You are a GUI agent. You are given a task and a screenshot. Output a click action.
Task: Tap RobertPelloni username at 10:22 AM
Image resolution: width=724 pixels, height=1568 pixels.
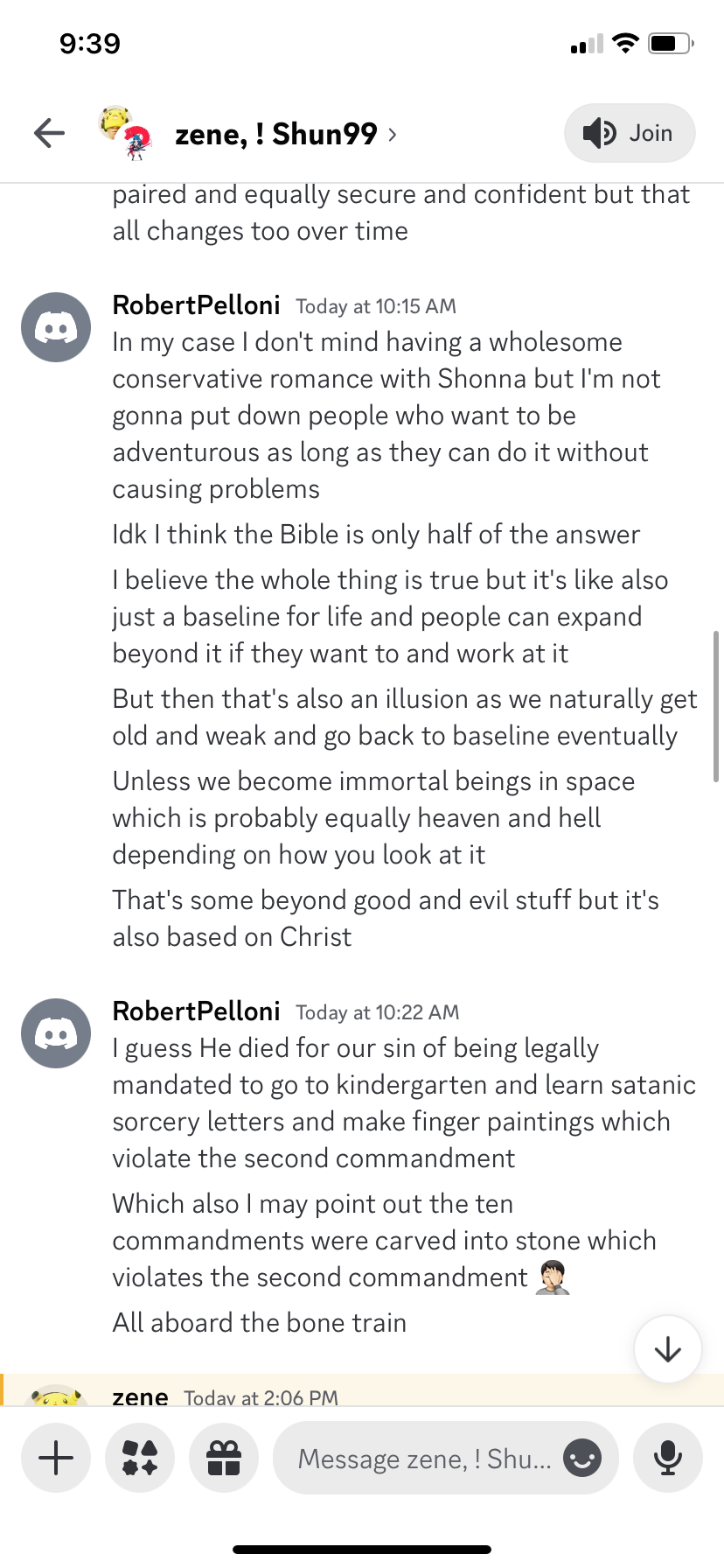tap(196, 1011)
